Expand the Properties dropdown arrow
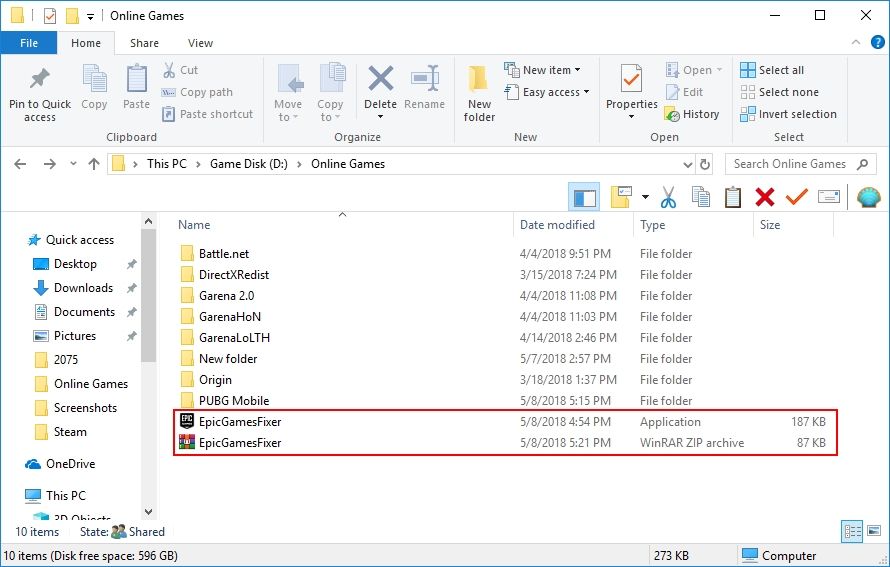890x567 pixels. [631, 117]
